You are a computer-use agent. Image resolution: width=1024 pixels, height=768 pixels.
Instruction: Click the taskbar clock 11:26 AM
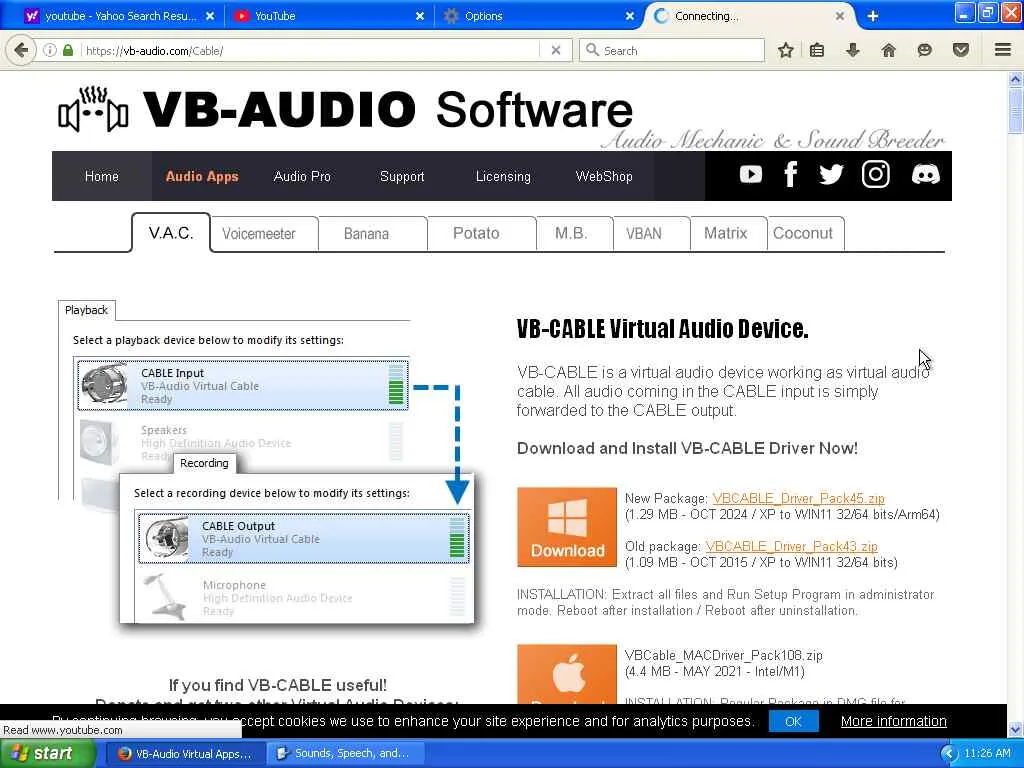987,754
